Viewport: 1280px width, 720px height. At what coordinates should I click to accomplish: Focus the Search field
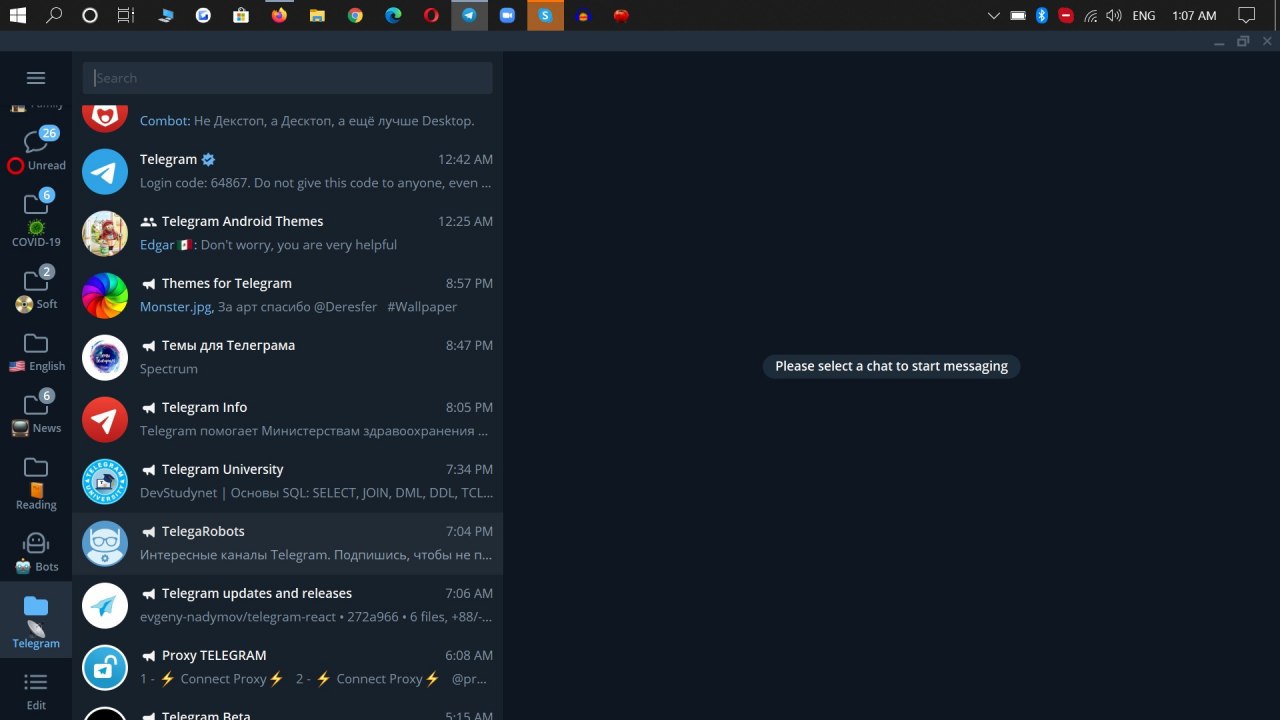tap(288, 78)
